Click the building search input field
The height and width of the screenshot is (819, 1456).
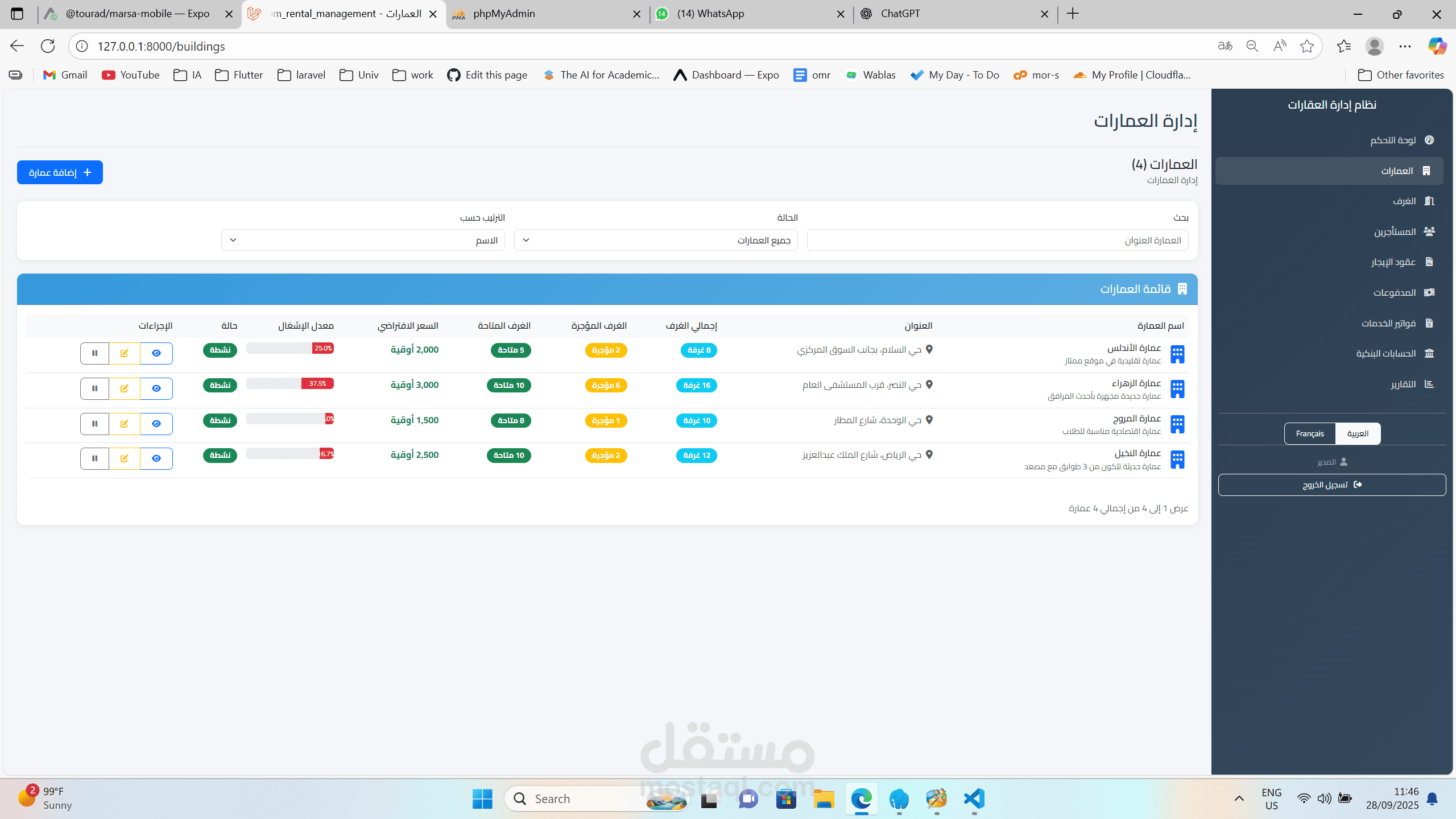pyautogui.click(x=997, y=240)
